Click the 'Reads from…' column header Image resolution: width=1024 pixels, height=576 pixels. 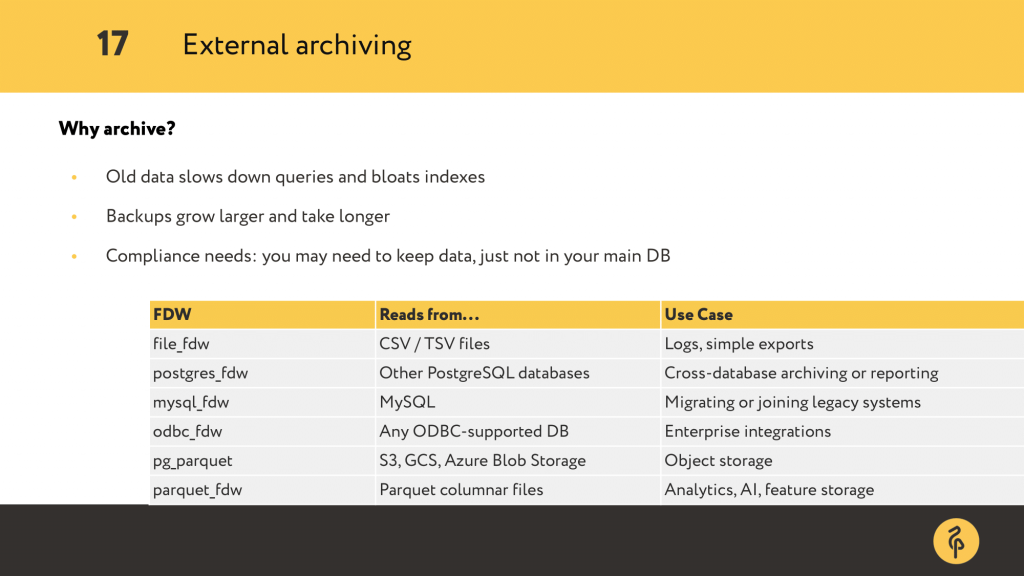(518, 315)
